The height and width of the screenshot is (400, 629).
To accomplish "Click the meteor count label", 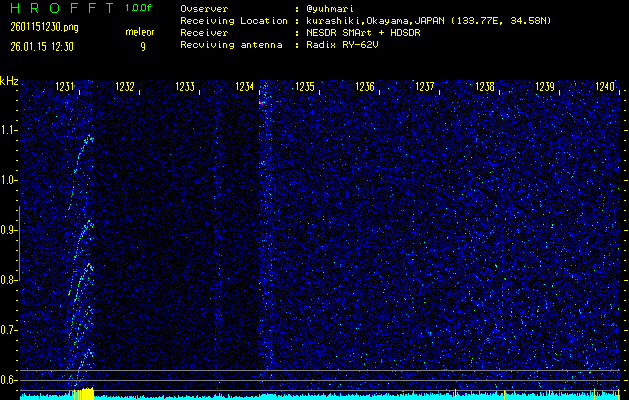I will click(140, 32).
